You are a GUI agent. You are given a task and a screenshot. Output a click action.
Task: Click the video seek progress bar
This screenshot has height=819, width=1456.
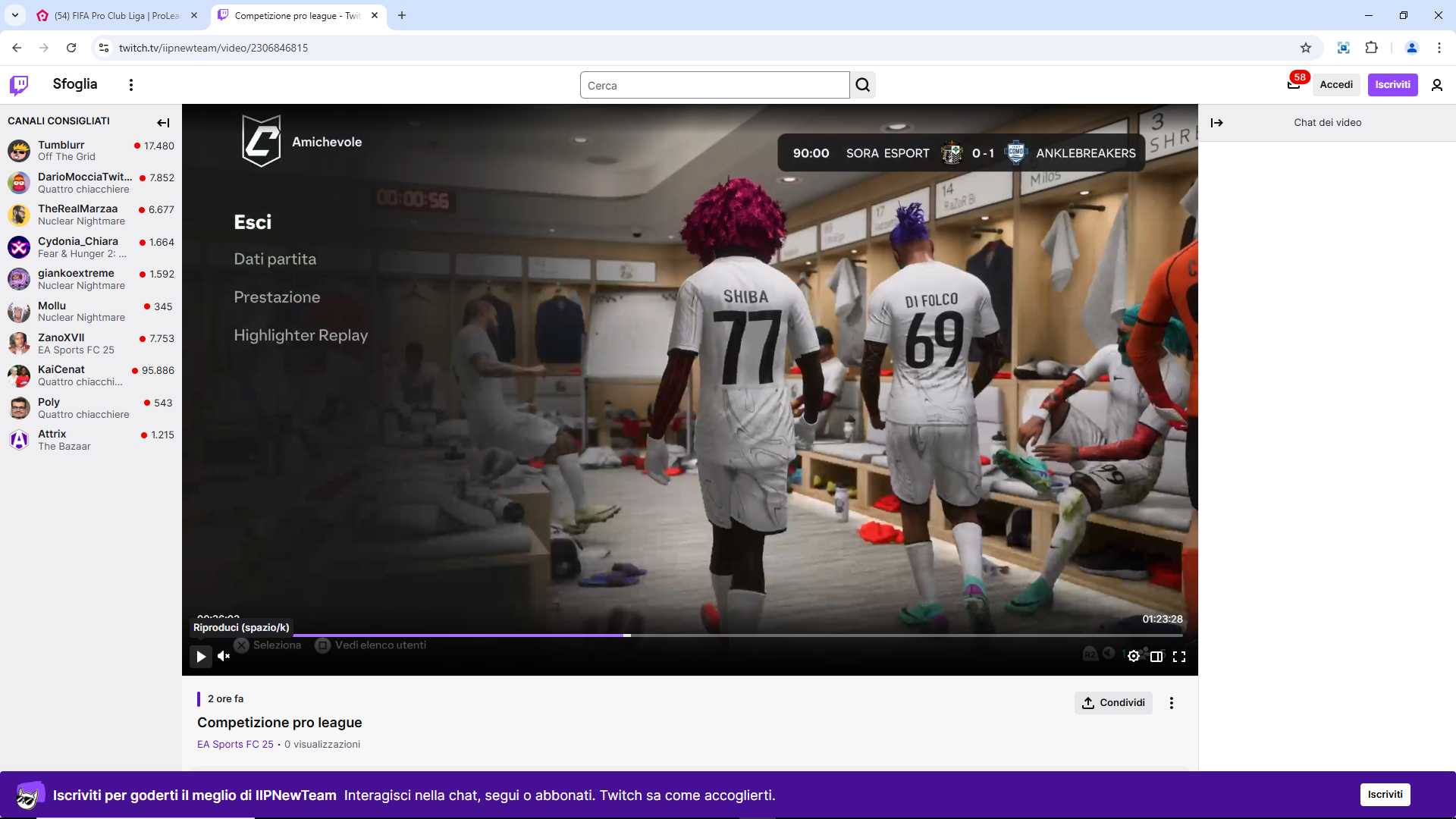690,635
